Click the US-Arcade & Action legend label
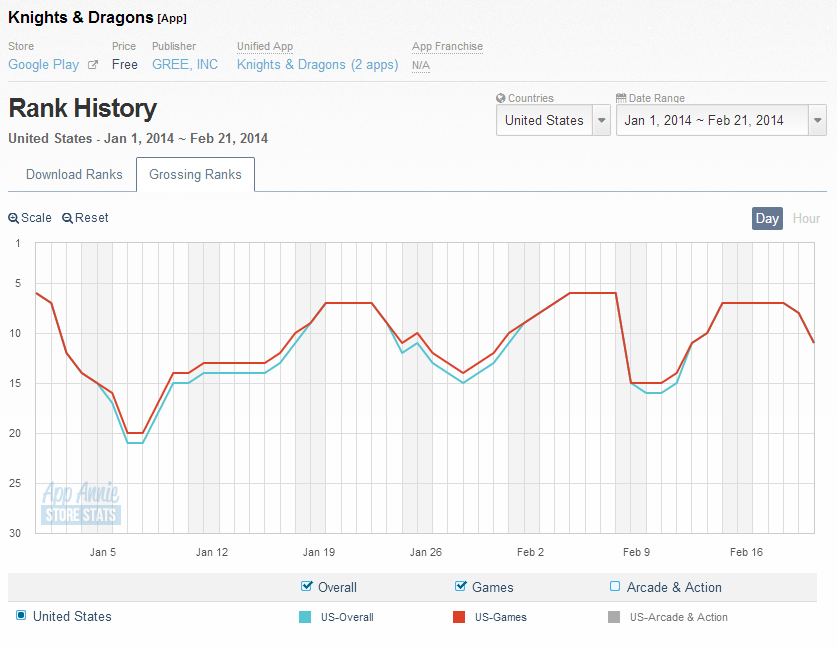 [678, 617]
